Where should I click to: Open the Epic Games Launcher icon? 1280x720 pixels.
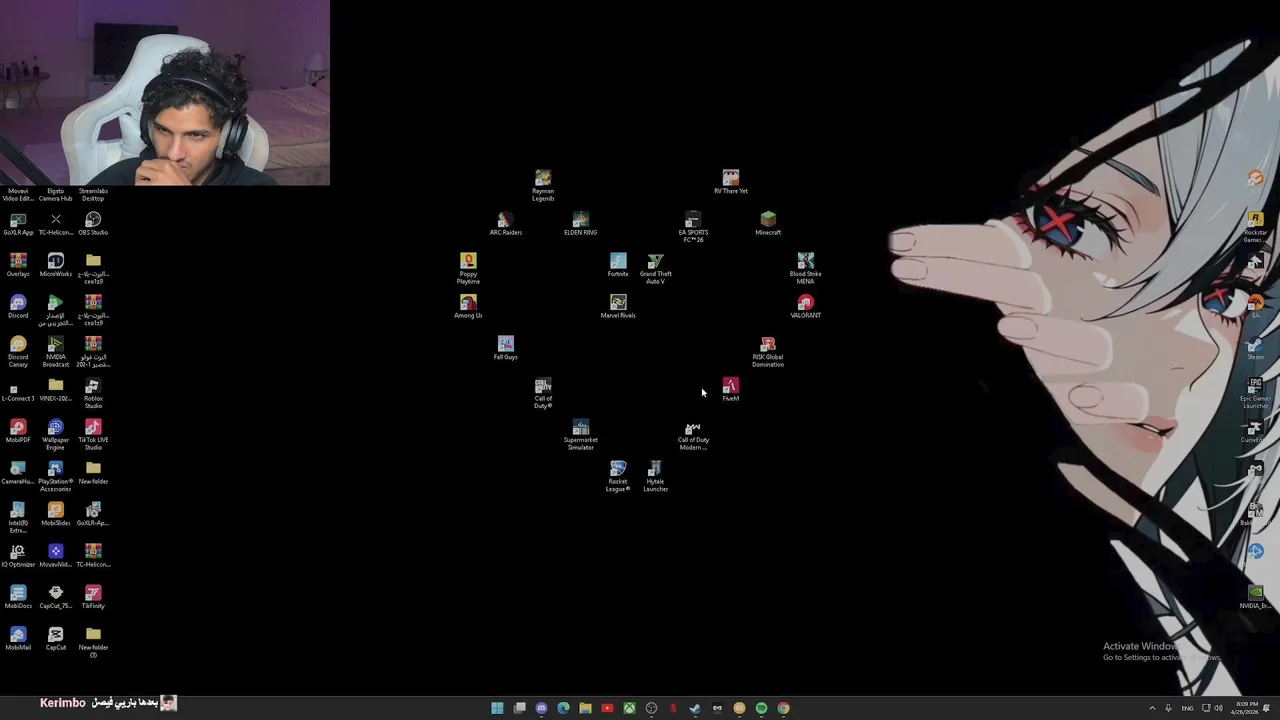[1255, 393]
